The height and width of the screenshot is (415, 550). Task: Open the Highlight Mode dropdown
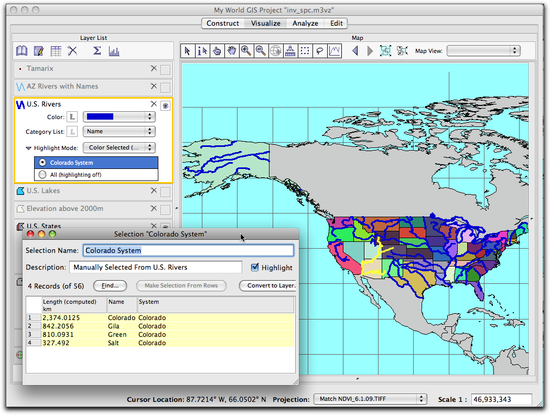click(x=119, y=148)
